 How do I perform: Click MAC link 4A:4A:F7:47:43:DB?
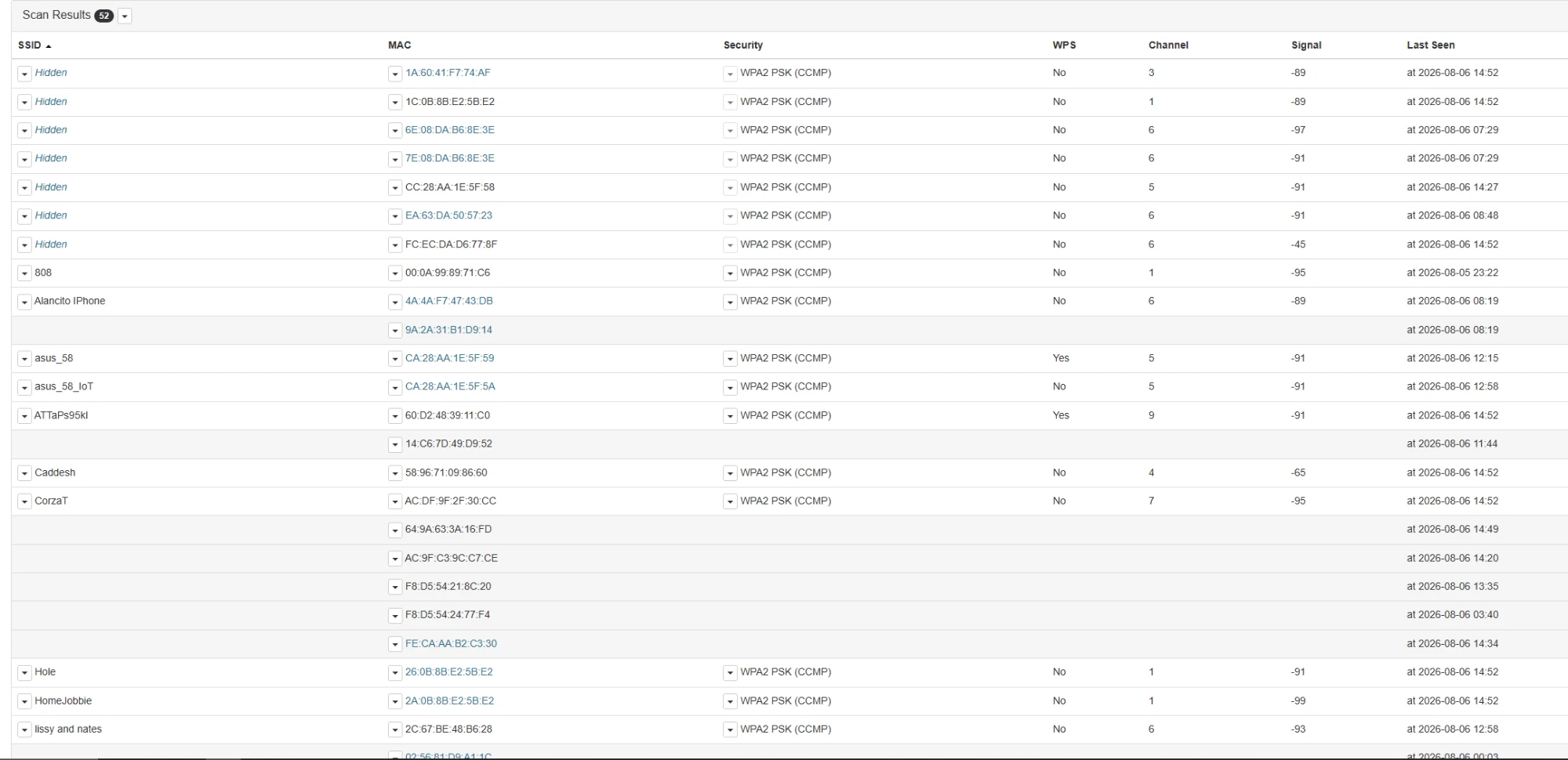click(449, 301)
